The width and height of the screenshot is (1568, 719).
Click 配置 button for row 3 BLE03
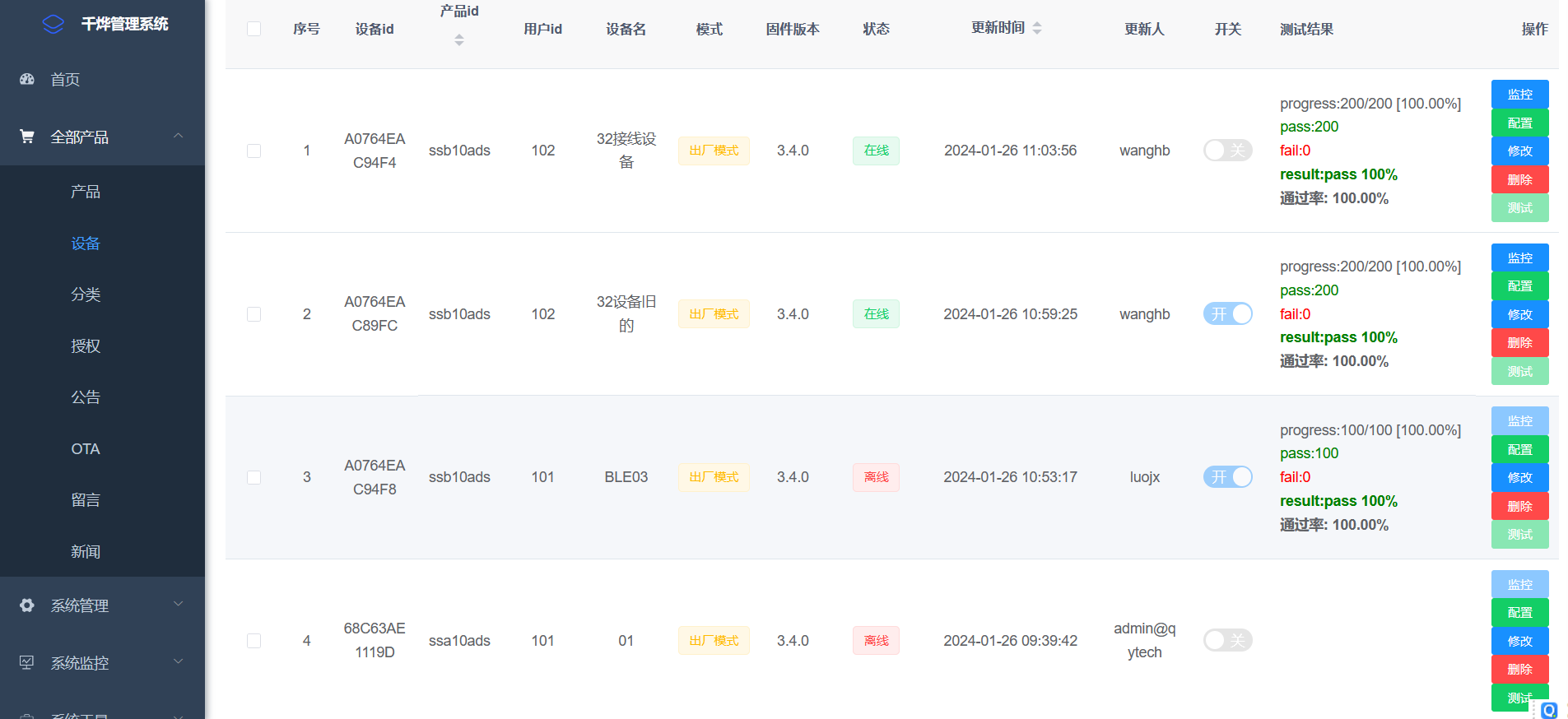1519,449
